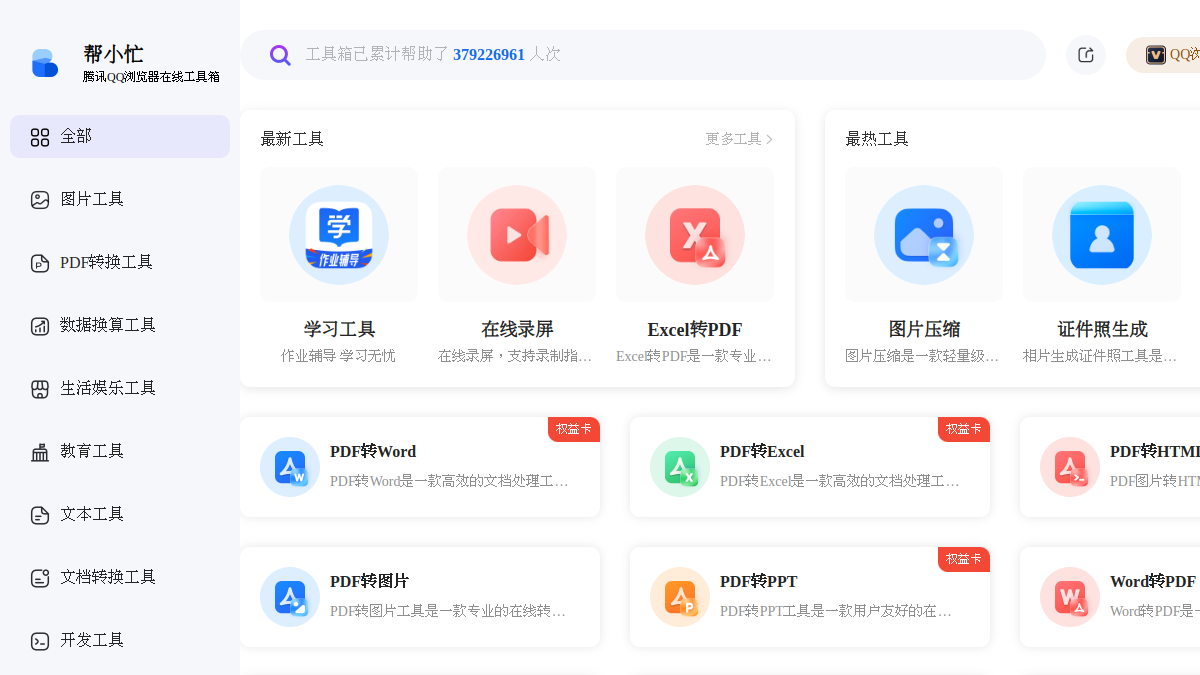Click the PDF转HTML red icon
The image size is (1200, 675).
tap(1070, 467)
